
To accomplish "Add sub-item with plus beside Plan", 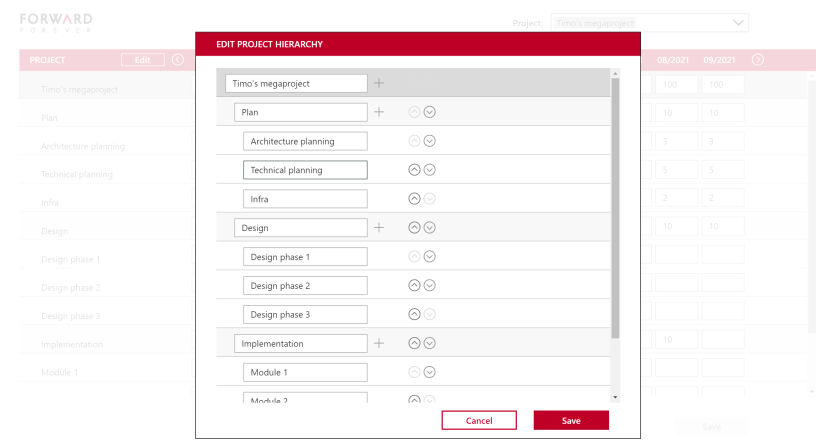I will pyautogui.click(x=379, y=112).
